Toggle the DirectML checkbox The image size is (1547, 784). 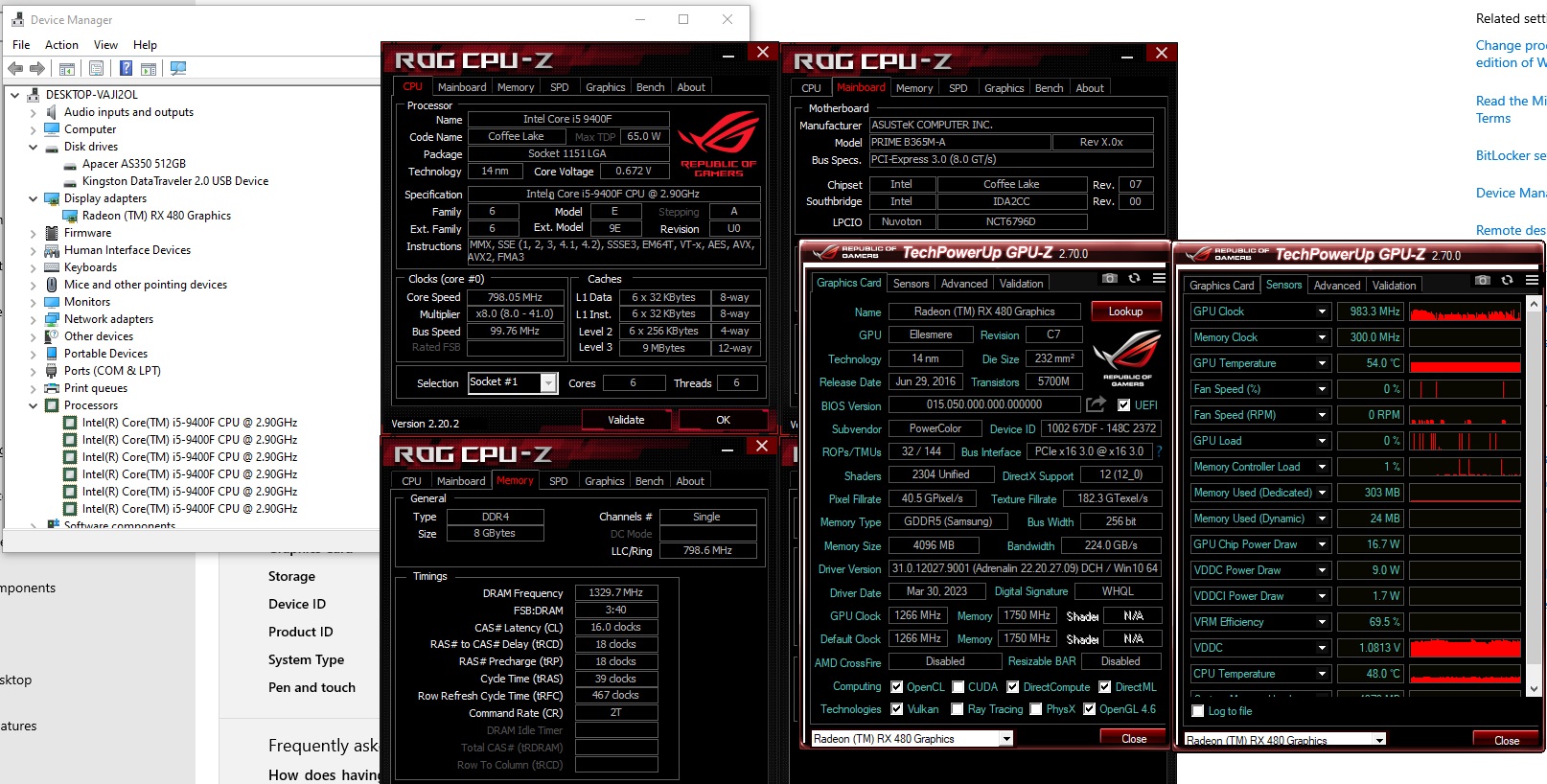(1104, 687)
